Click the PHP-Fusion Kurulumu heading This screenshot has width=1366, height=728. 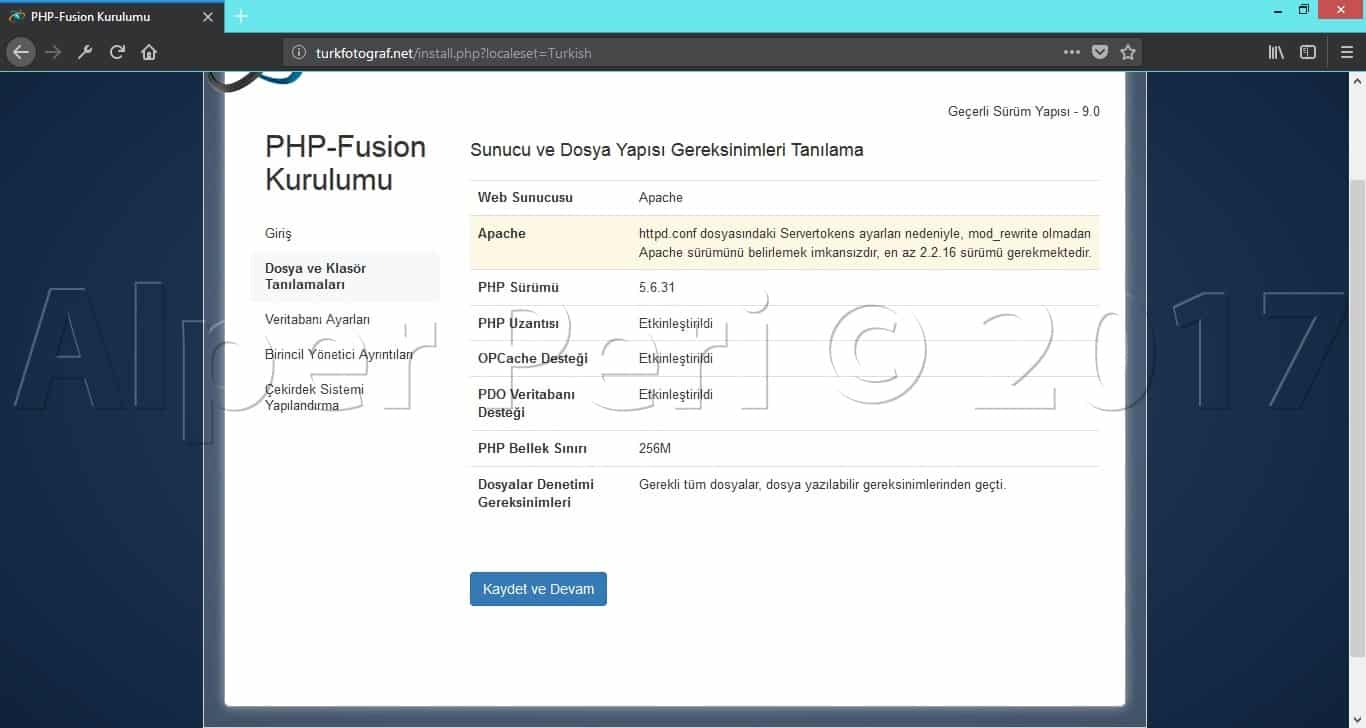[345, 163]
